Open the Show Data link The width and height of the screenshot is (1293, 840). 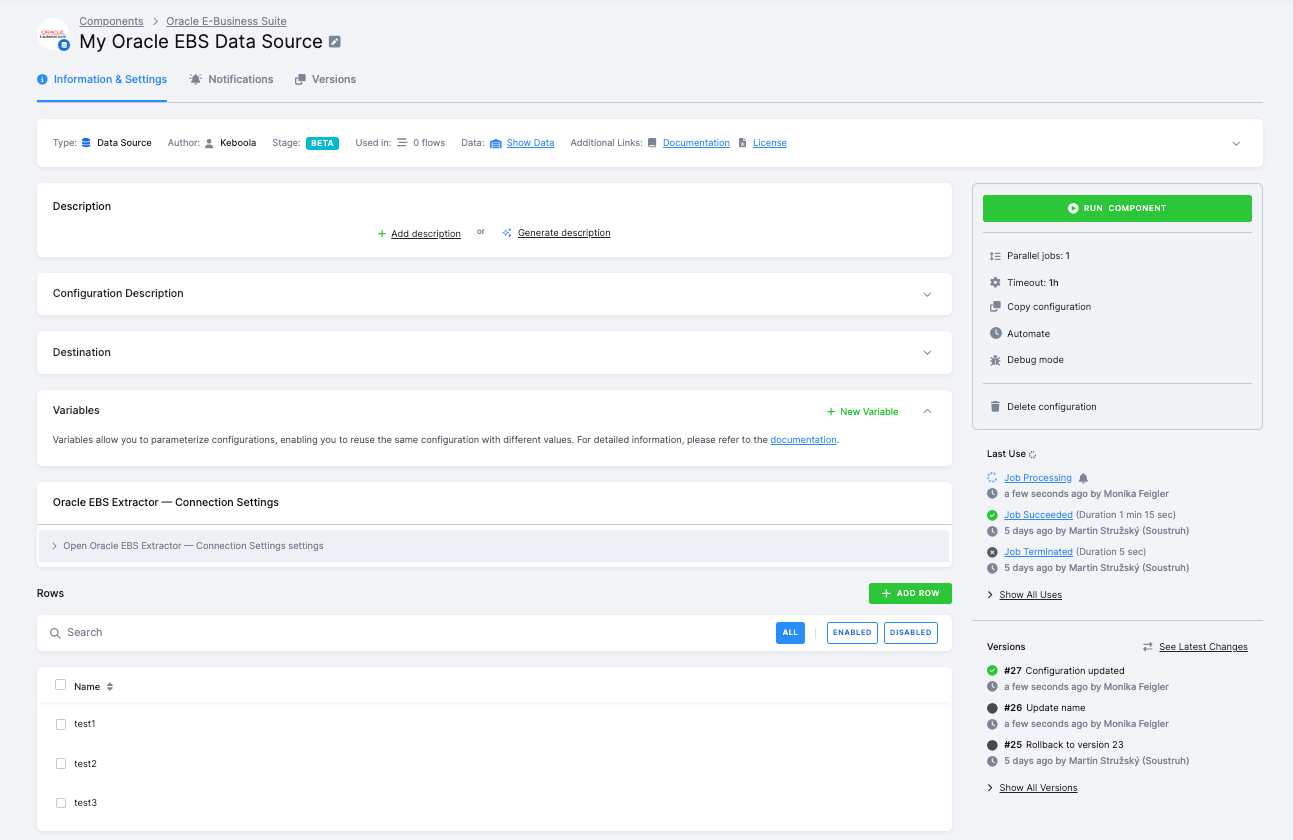pyautogui.click(x=530, y=143)
